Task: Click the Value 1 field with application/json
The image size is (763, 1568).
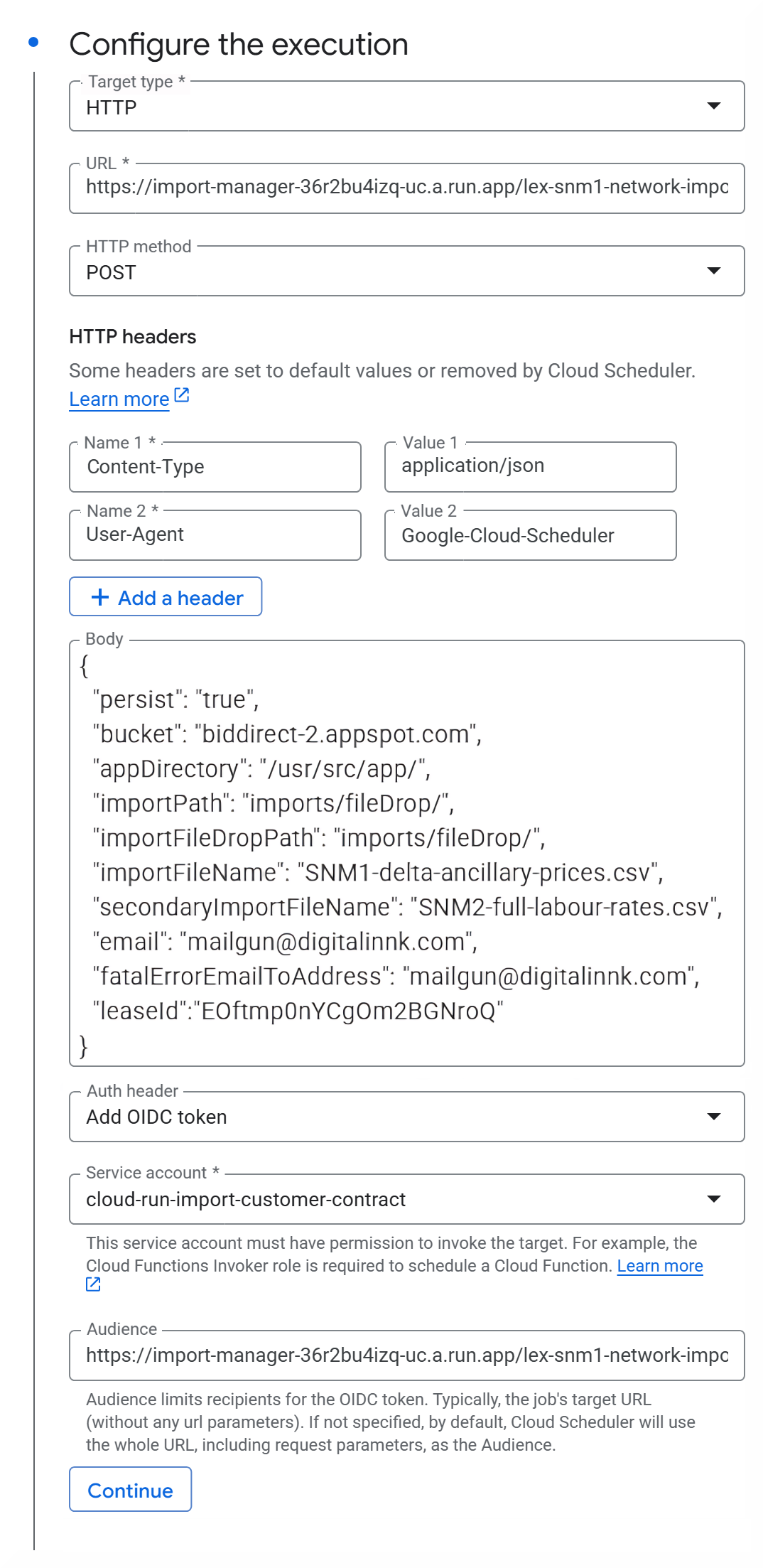Action: (x=530, y=467)
